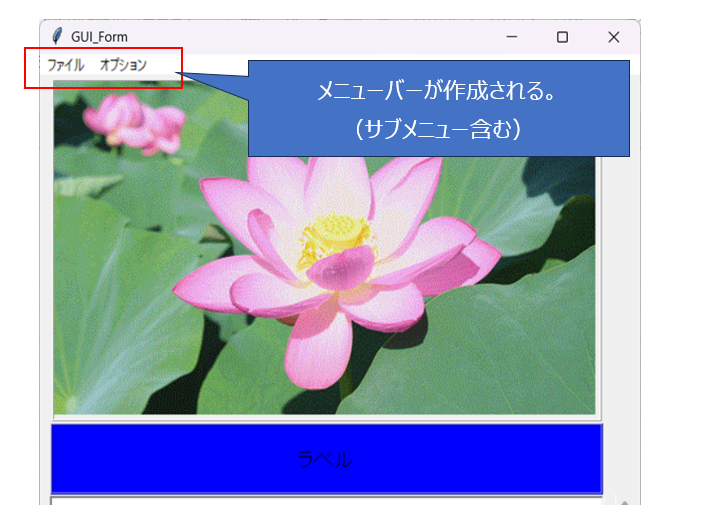Click the GUI_Form window title text
The image size is (727, 505).
pos(99,37)
